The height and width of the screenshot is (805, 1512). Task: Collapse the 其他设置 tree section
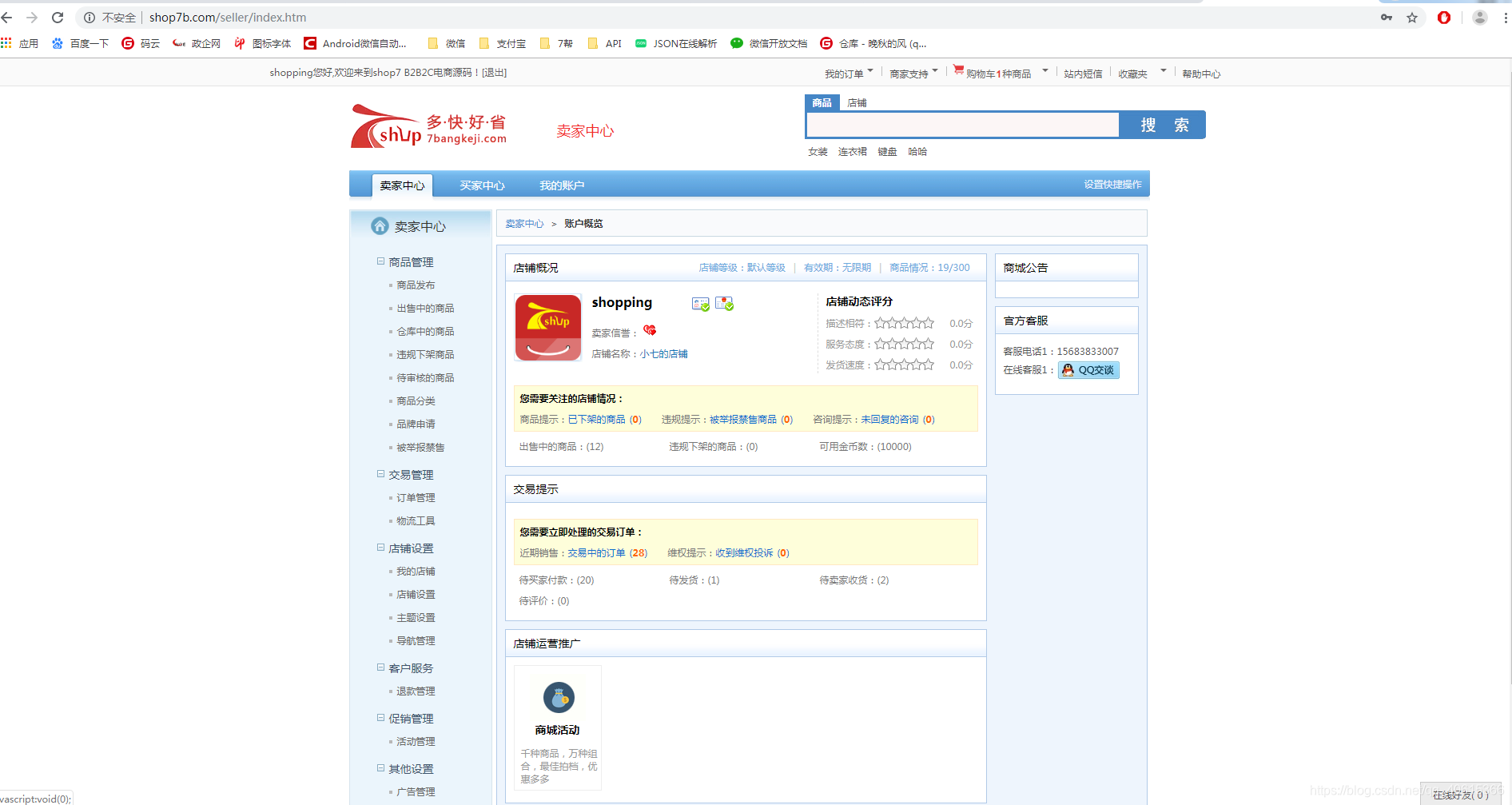pos(380,768)
